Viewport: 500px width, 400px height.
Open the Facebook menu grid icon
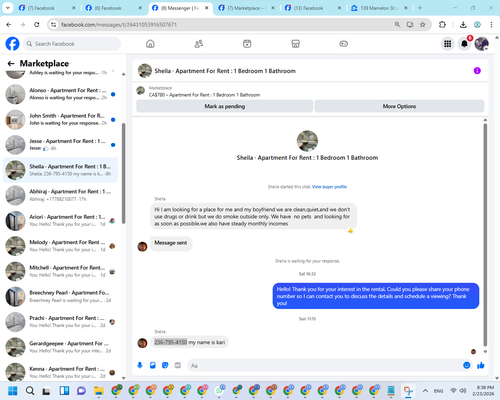[x=448, y=44]
